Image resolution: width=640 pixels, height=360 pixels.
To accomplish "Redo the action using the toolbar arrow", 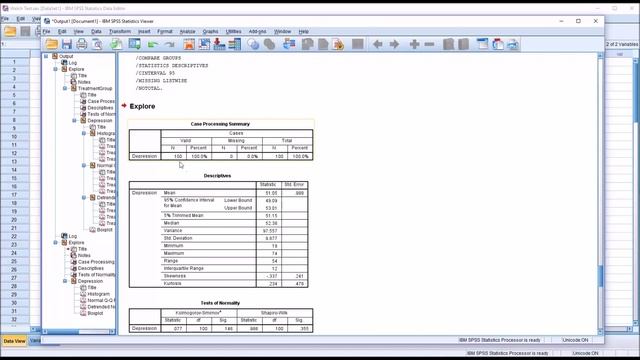I will [x=169, y=44].
